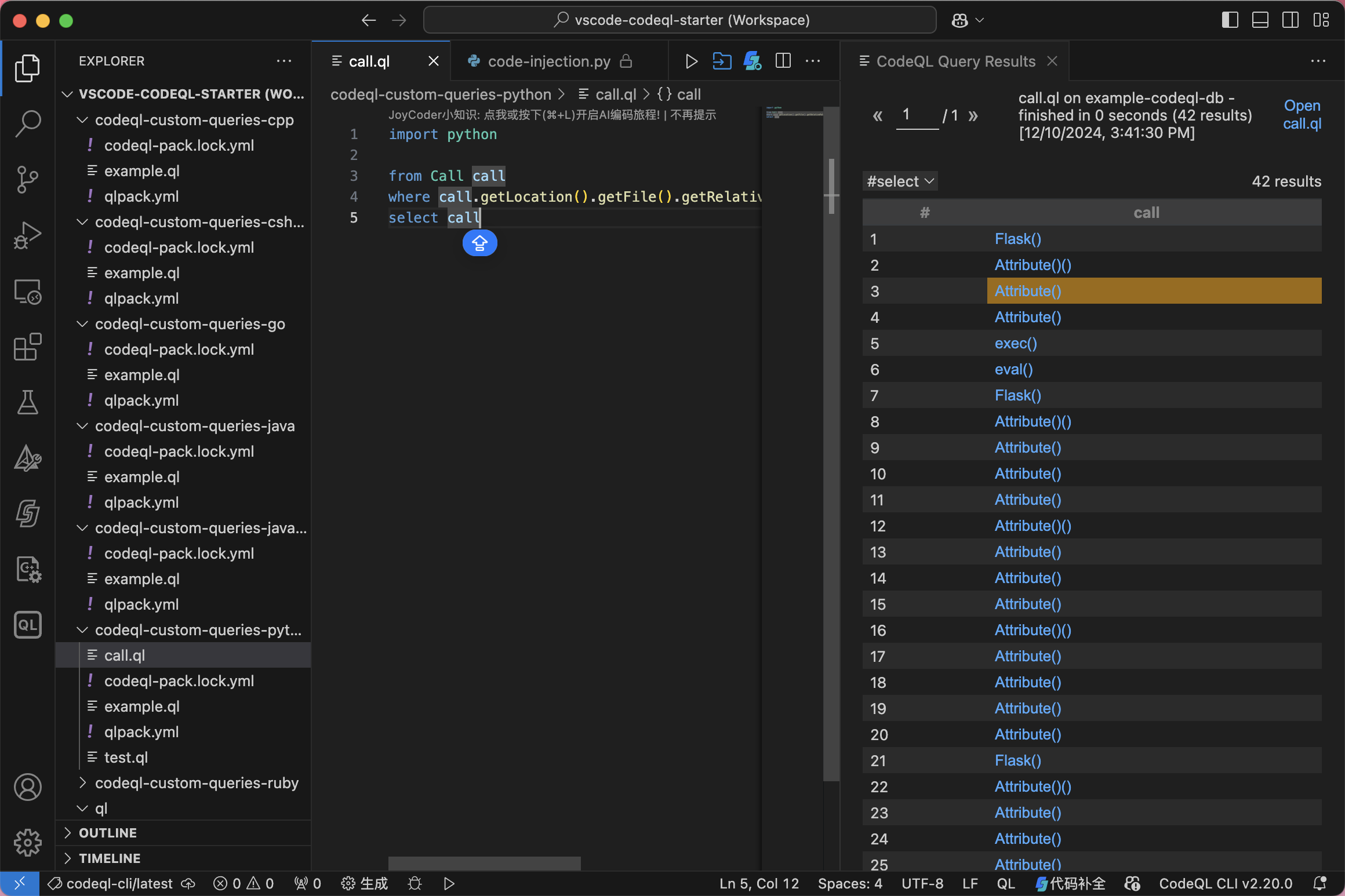The height and width of the screenshot is (896, 1345).
Task: Toggle the bottom panel visibility
Action: (x=1260, y=20)
